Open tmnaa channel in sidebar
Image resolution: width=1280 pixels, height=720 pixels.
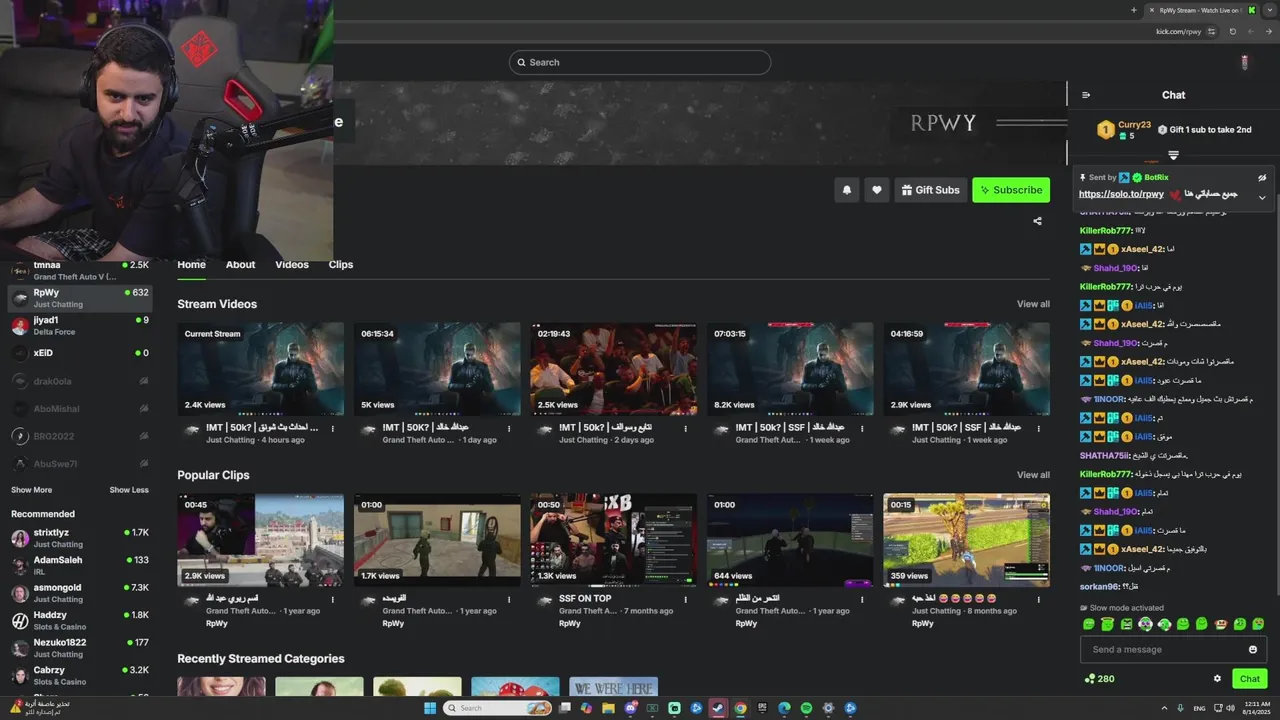pos(80,270)
